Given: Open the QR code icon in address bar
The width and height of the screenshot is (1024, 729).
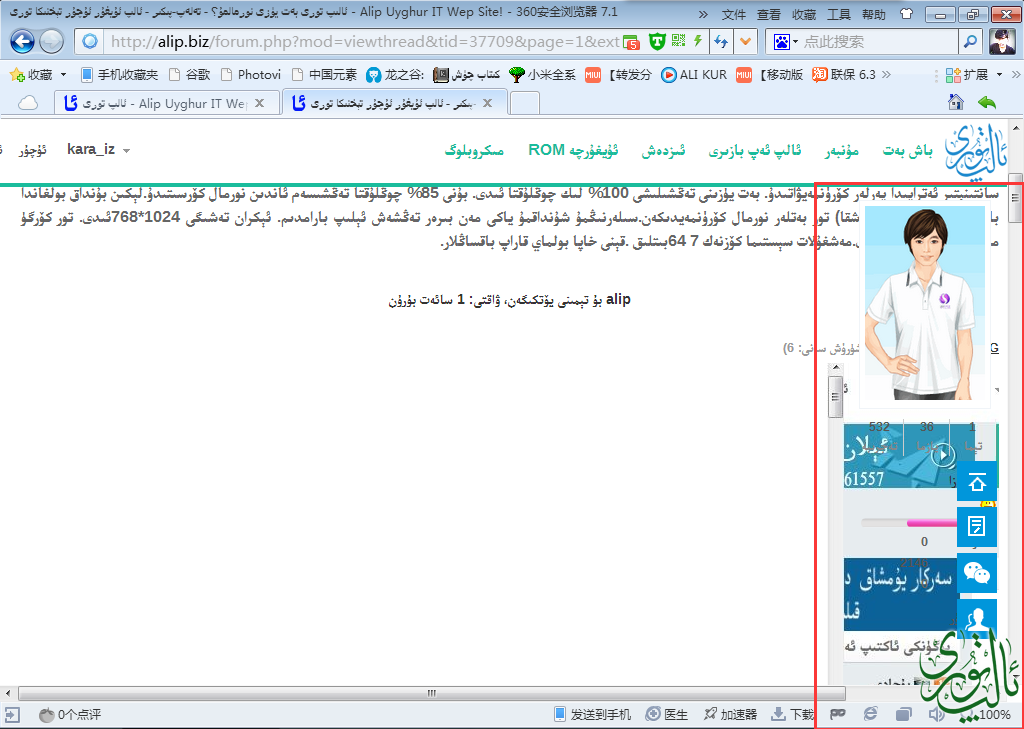Looking at the screenshot, I should pyautogui.click(x=679, y=41).
